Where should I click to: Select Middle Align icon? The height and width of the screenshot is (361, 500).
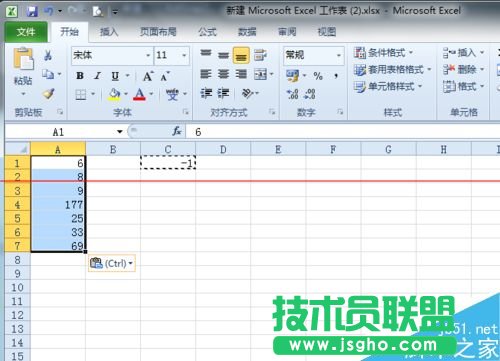(223, 55)
